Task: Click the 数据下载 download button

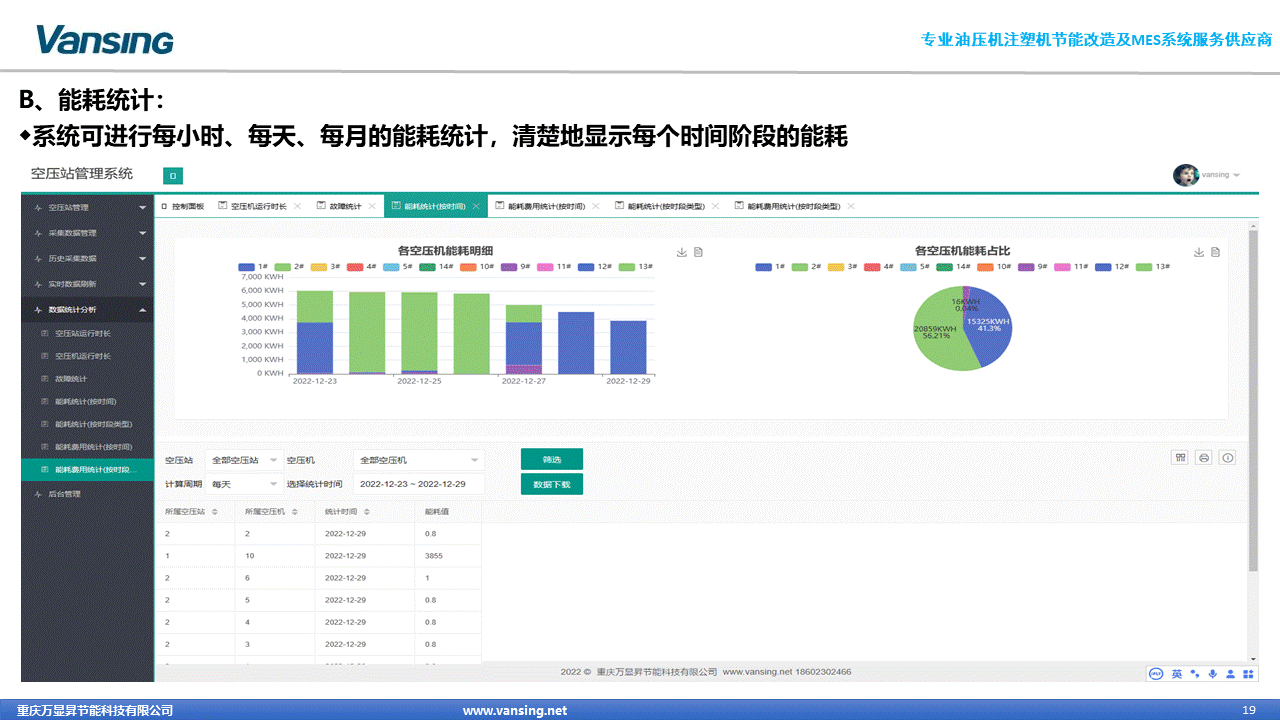Action: pos(551,484)
